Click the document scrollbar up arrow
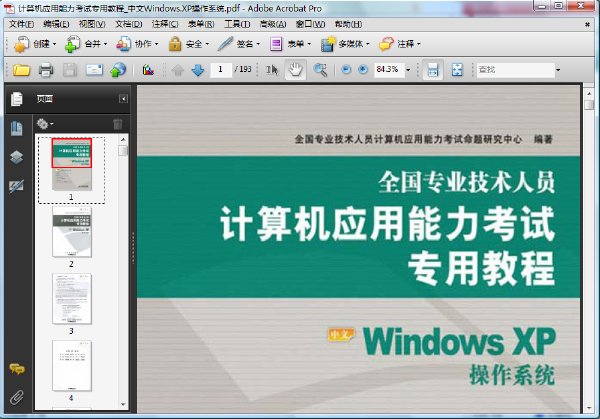600x419 pixels. click(589, 93)
